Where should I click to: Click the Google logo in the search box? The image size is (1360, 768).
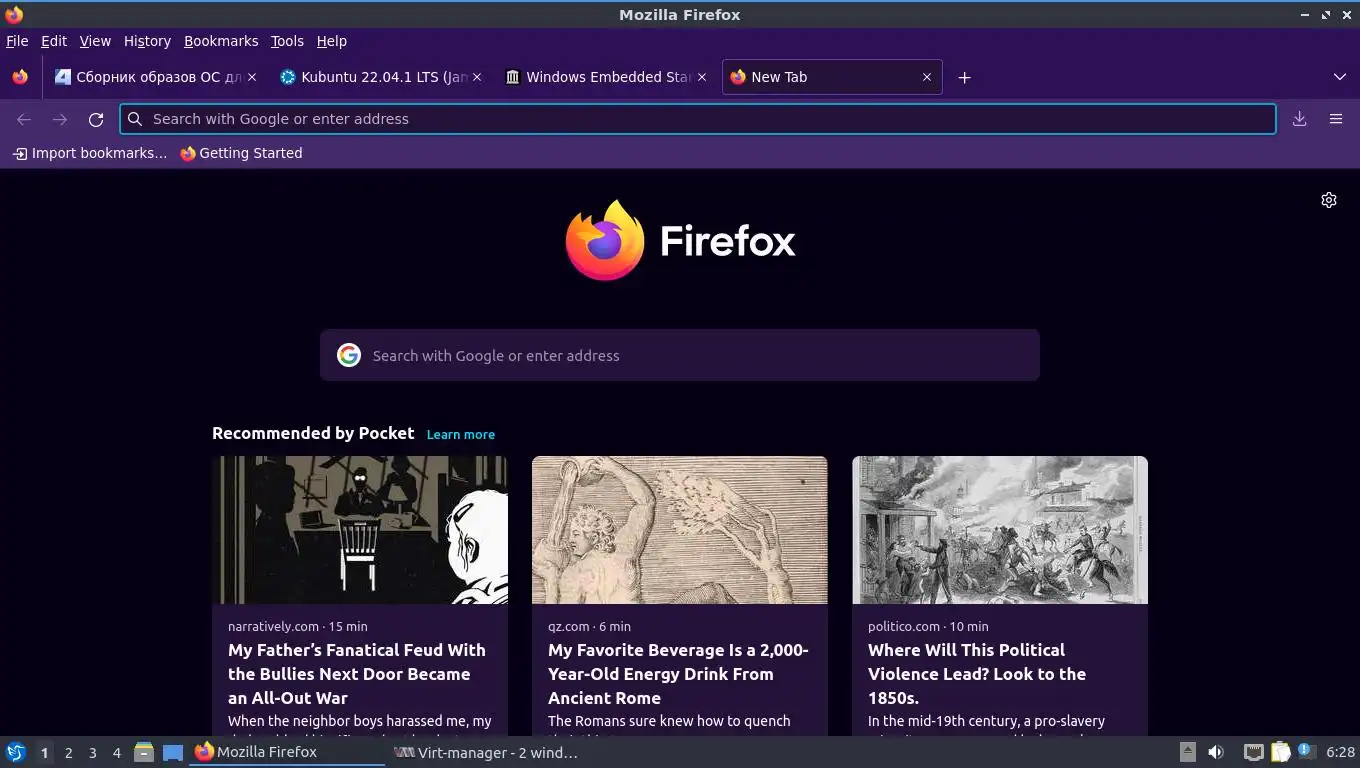pyautogui.click(x=349, y=355)
